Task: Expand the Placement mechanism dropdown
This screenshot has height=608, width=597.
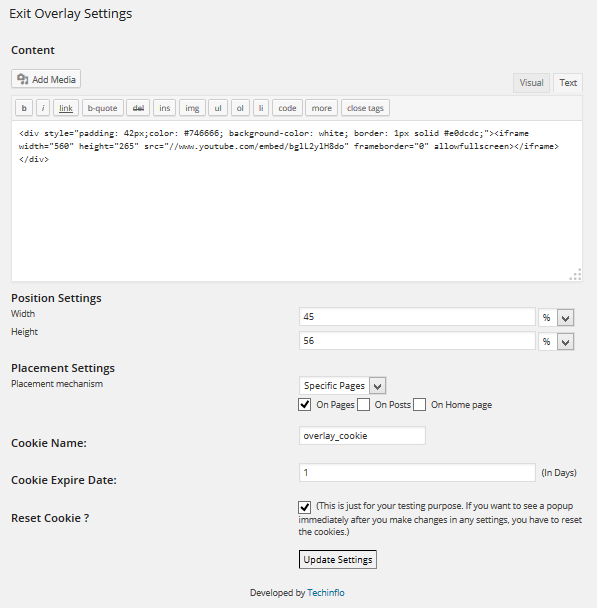Action: (342, 386)
